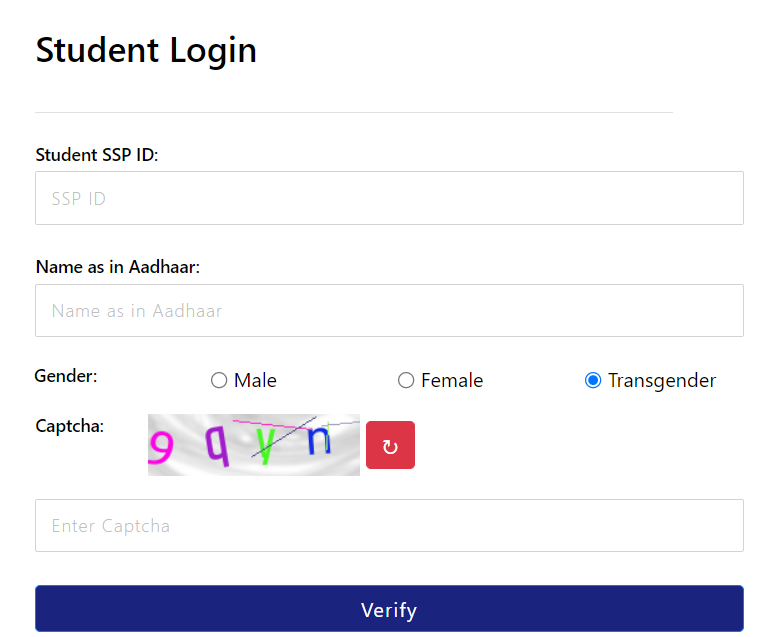Click the pink 9 character in the captcha
The height and width of the screenshot is (637, 763).
click(160, 450)
